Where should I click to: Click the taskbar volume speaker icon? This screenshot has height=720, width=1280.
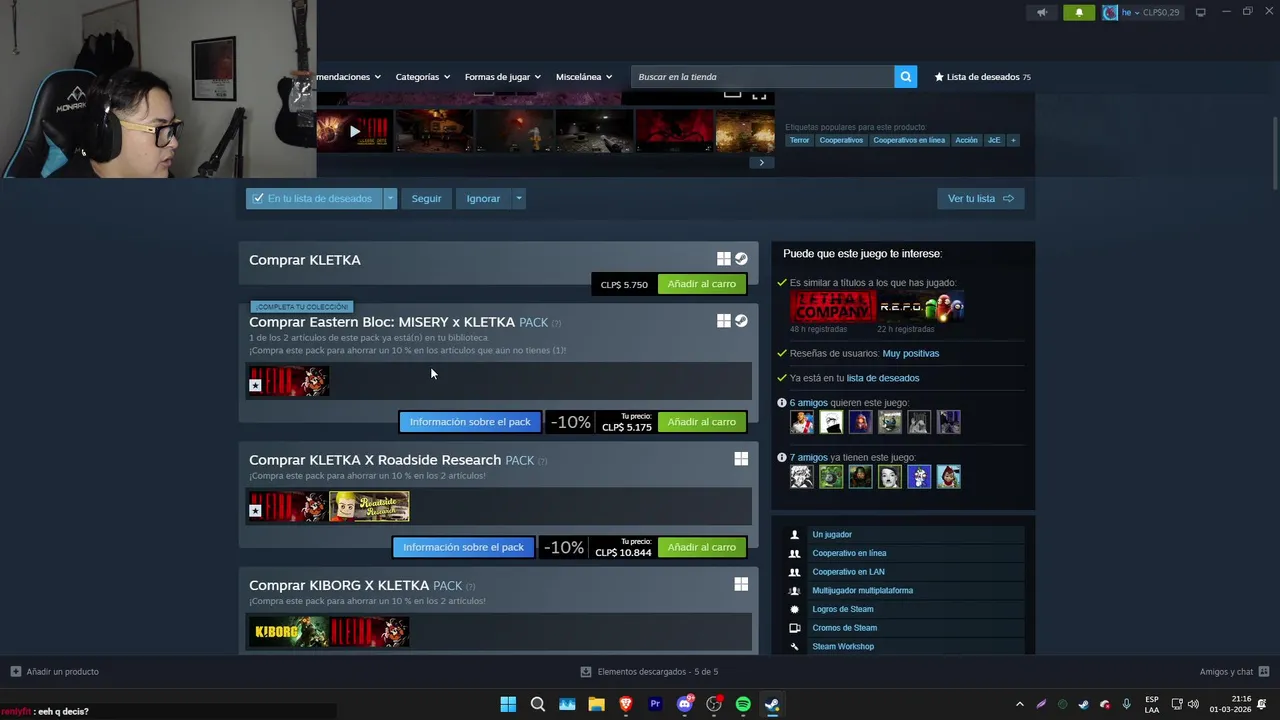pos(1193,704)
